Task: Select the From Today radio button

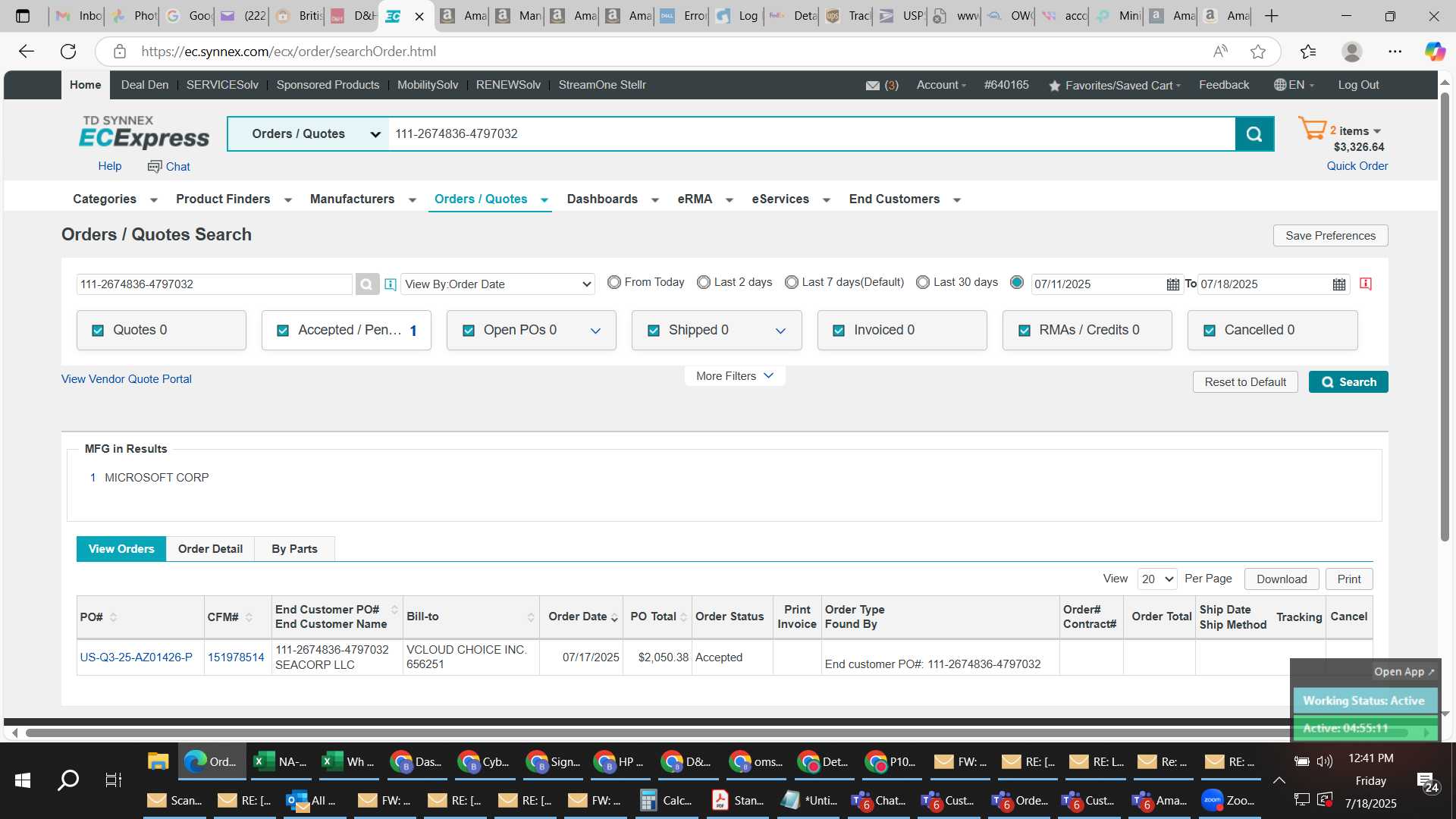Action: pyautogui.click(x=614, y=282)
